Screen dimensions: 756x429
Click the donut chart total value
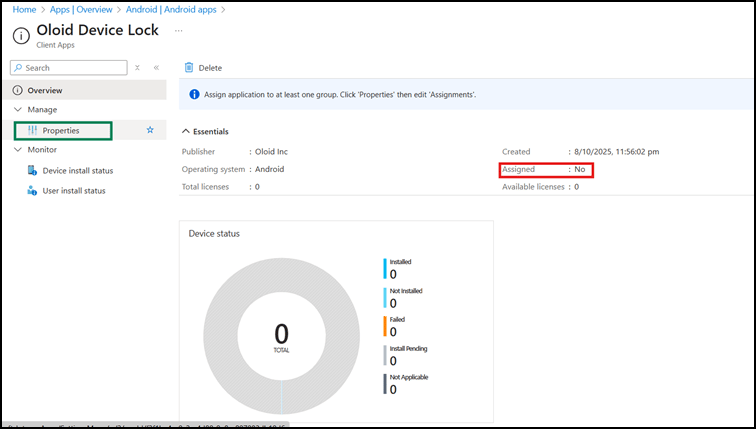[282, 334]
